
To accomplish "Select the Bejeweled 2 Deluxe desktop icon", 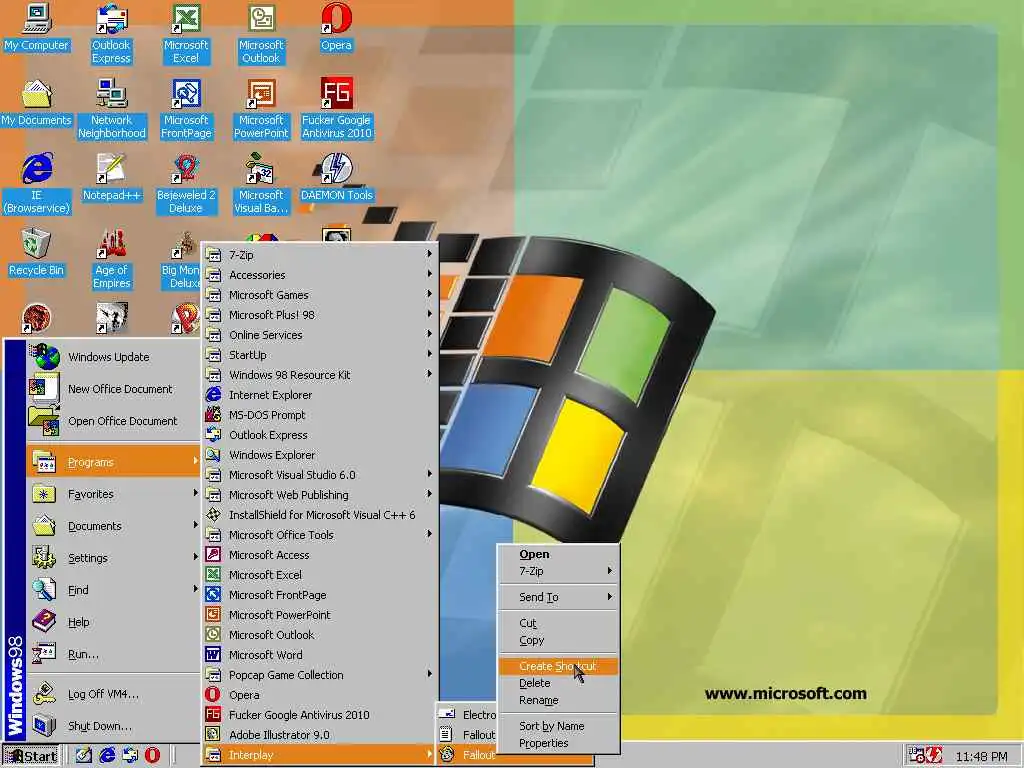I will [x=186, y=184].
